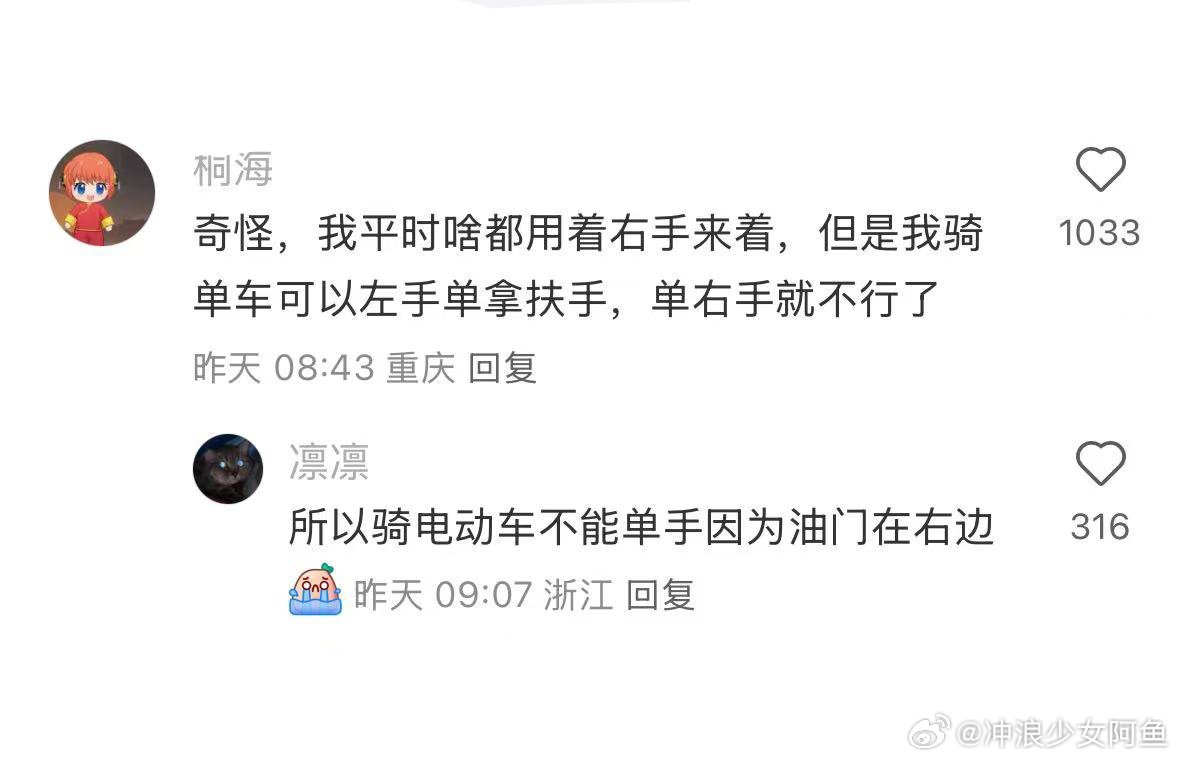The width and height of the screenshot is (1179, 761).
Task: Tap the 浙江 location label
Action: pos(578,595)
